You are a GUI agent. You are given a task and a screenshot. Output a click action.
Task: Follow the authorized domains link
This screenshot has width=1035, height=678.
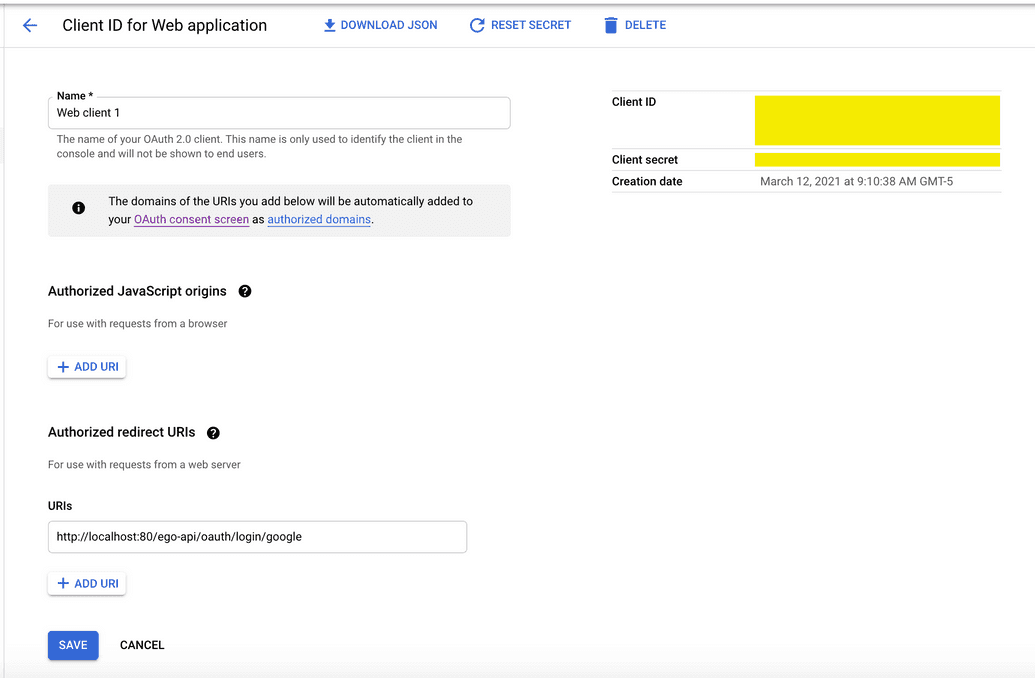(x=319, y=219)
